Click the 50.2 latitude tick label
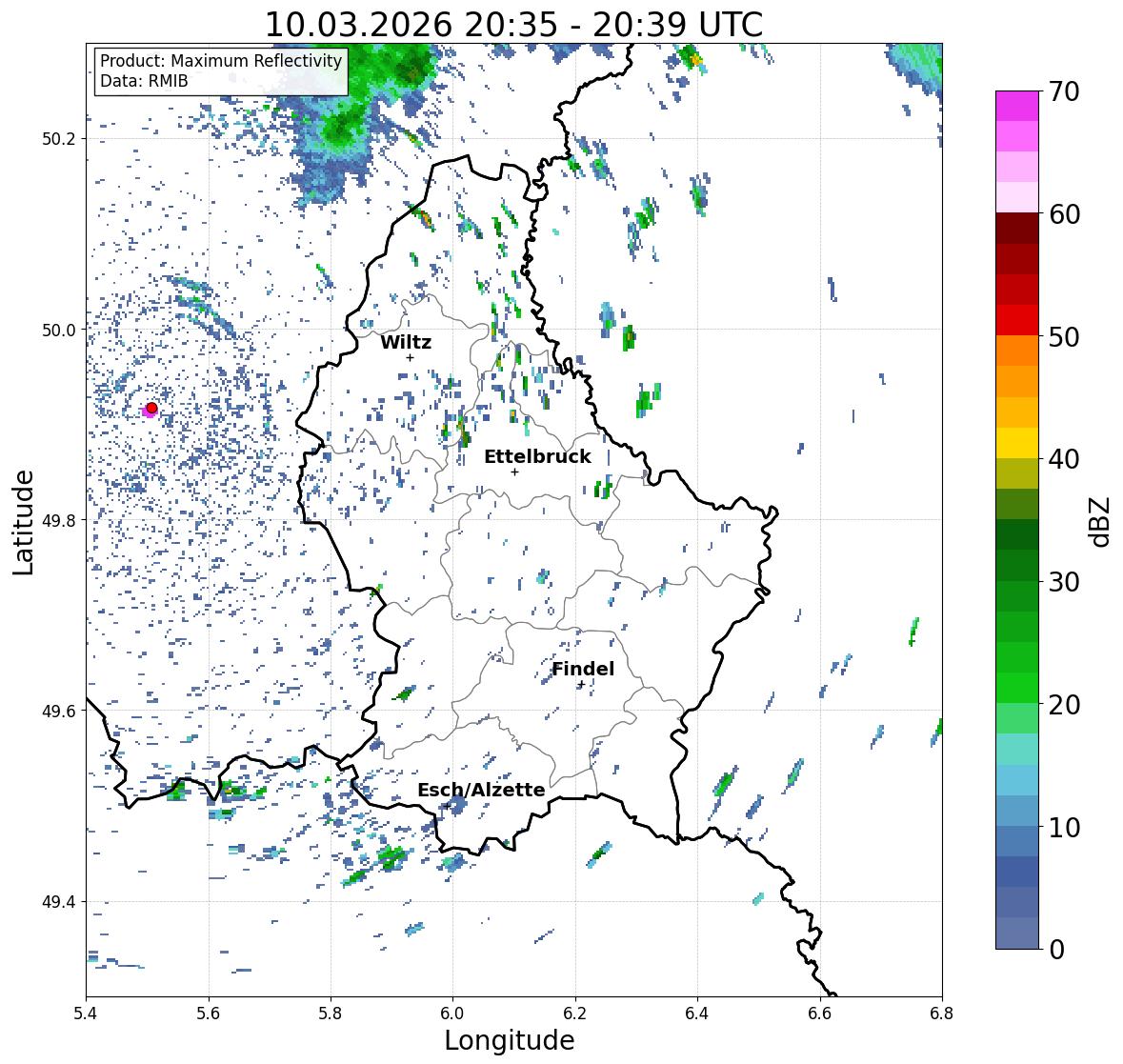 (59, 139)
